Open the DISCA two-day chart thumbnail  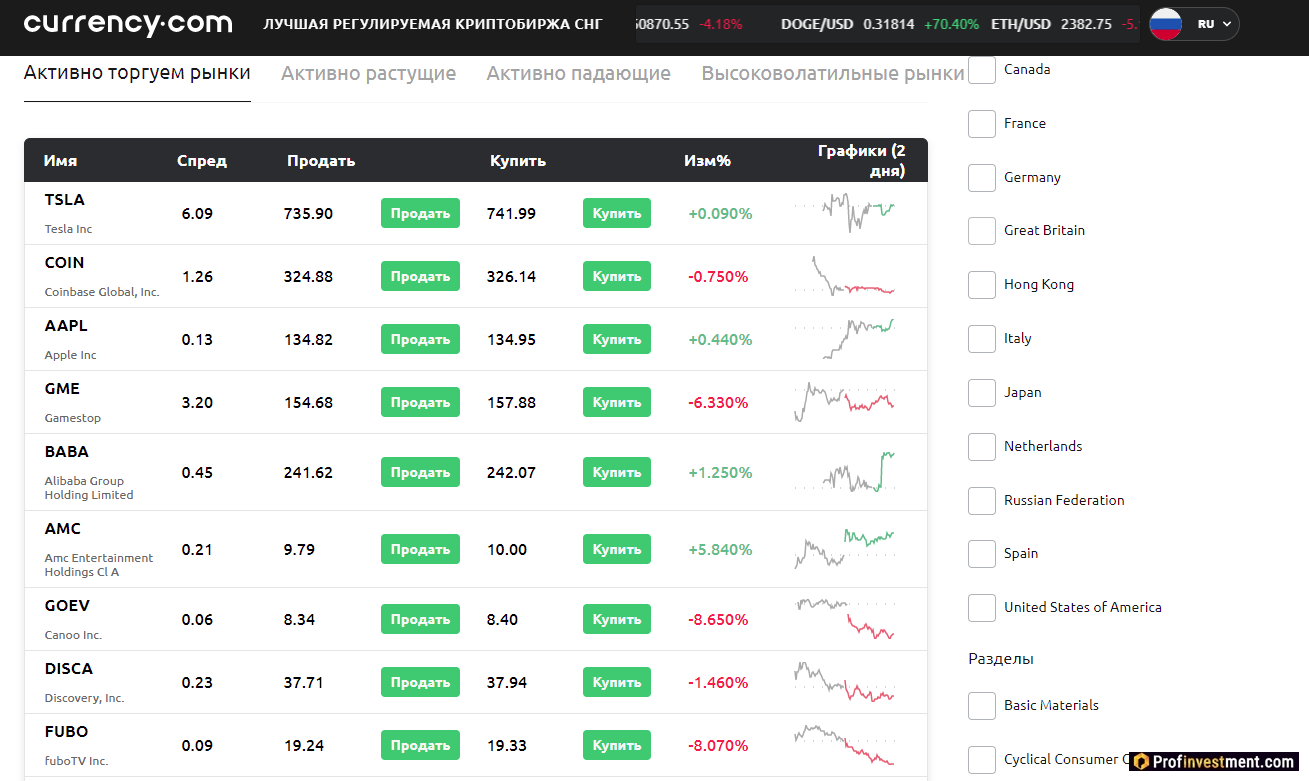[845, 682]
